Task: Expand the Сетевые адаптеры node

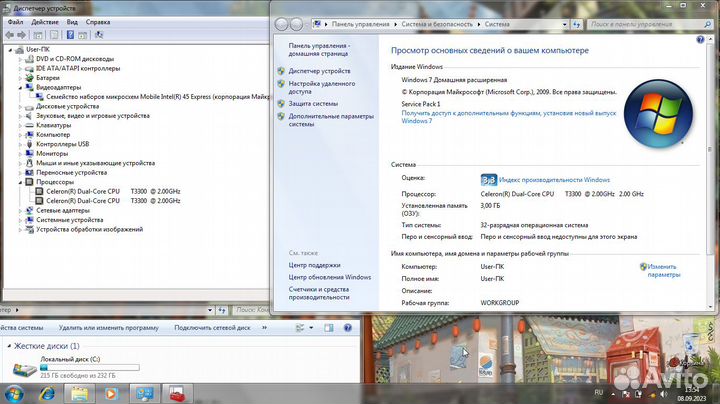Action: pos(20,210)
